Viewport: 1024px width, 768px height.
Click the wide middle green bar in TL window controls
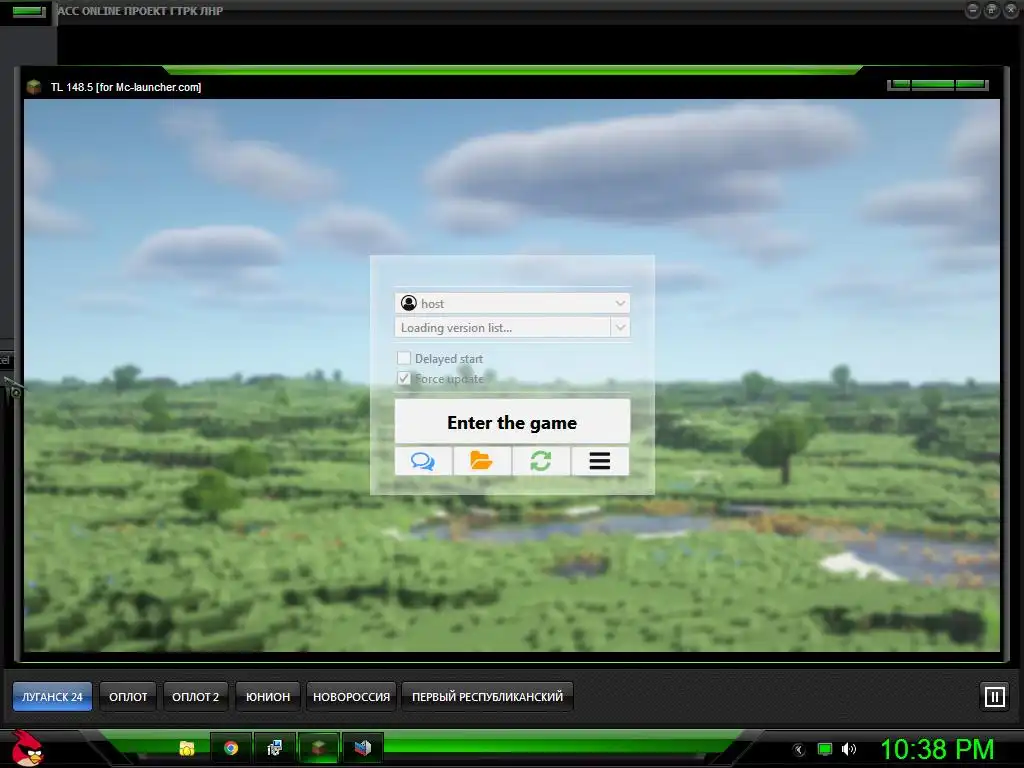[933, 84]
